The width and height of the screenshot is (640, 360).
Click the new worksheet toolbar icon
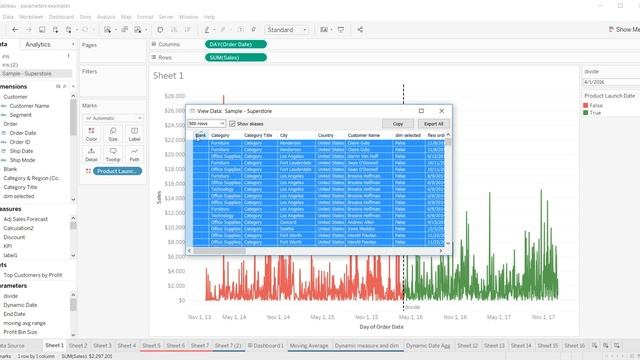pos(107,30)
